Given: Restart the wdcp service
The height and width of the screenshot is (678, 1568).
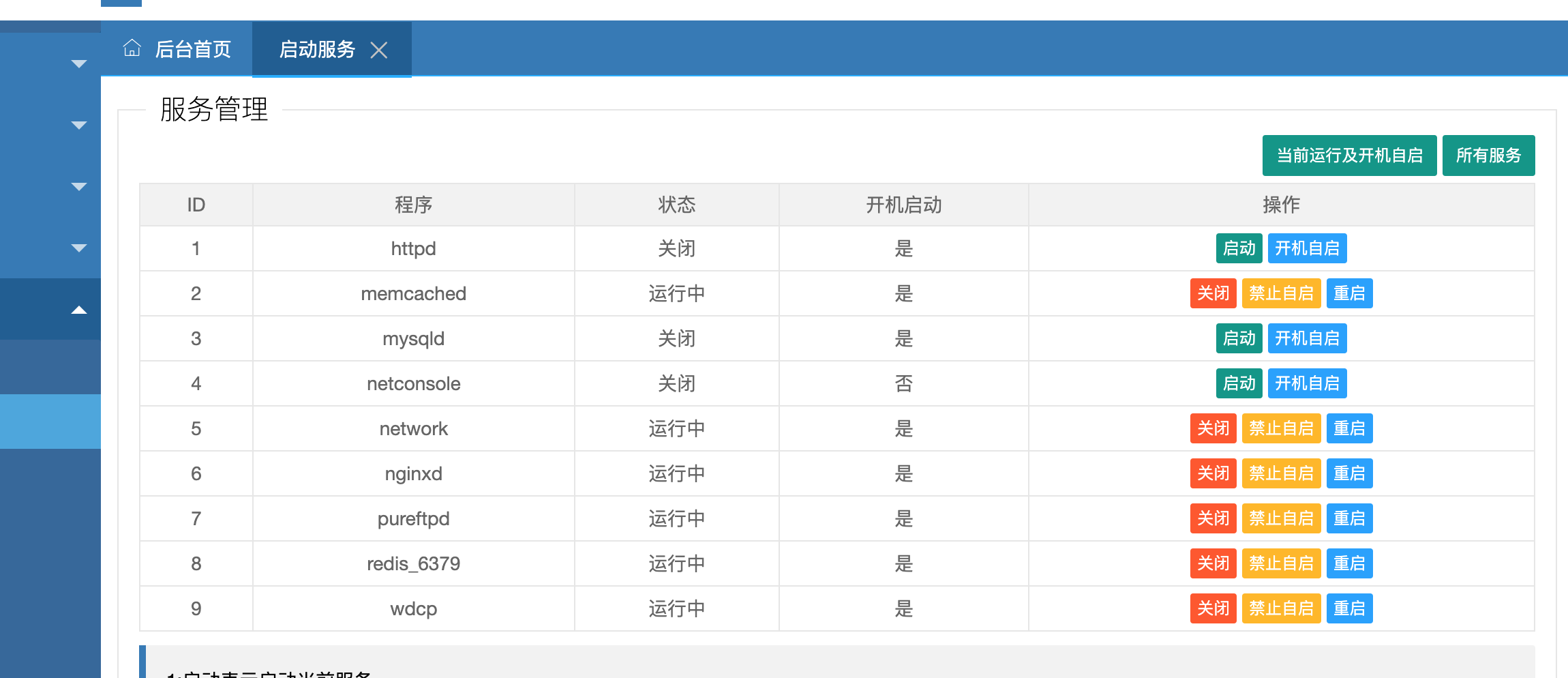Looking at the screenshot, I should [1349, 608].
